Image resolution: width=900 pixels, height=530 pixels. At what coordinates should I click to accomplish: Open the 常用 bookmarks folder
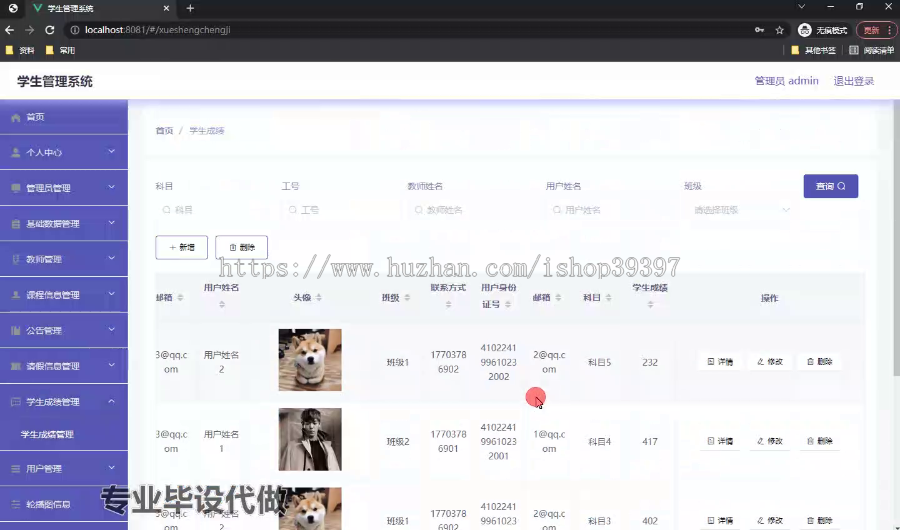pyautogui.click(x=60, y=51)
